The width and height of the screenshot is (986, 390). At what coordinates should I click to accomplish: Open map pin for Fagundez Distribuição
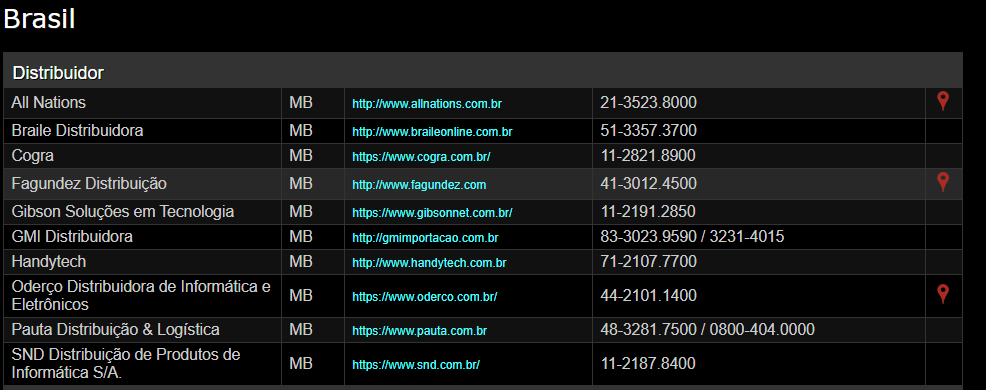pos(943,182)
